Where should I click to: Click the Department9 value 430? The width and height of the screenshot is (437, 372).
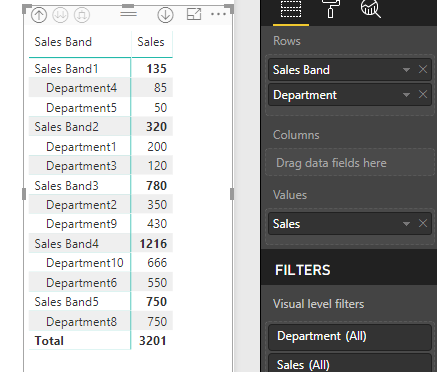tap(157, 224)
